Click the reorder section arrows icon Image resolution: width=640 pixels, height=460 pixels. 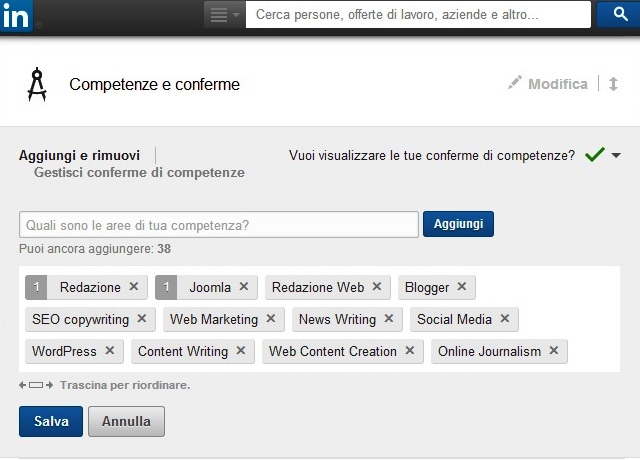[613, 84]
